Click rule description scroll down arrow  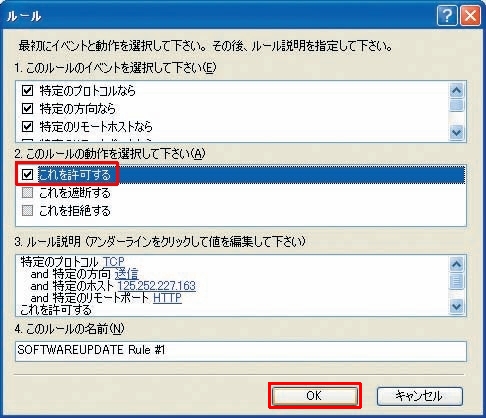456,306
